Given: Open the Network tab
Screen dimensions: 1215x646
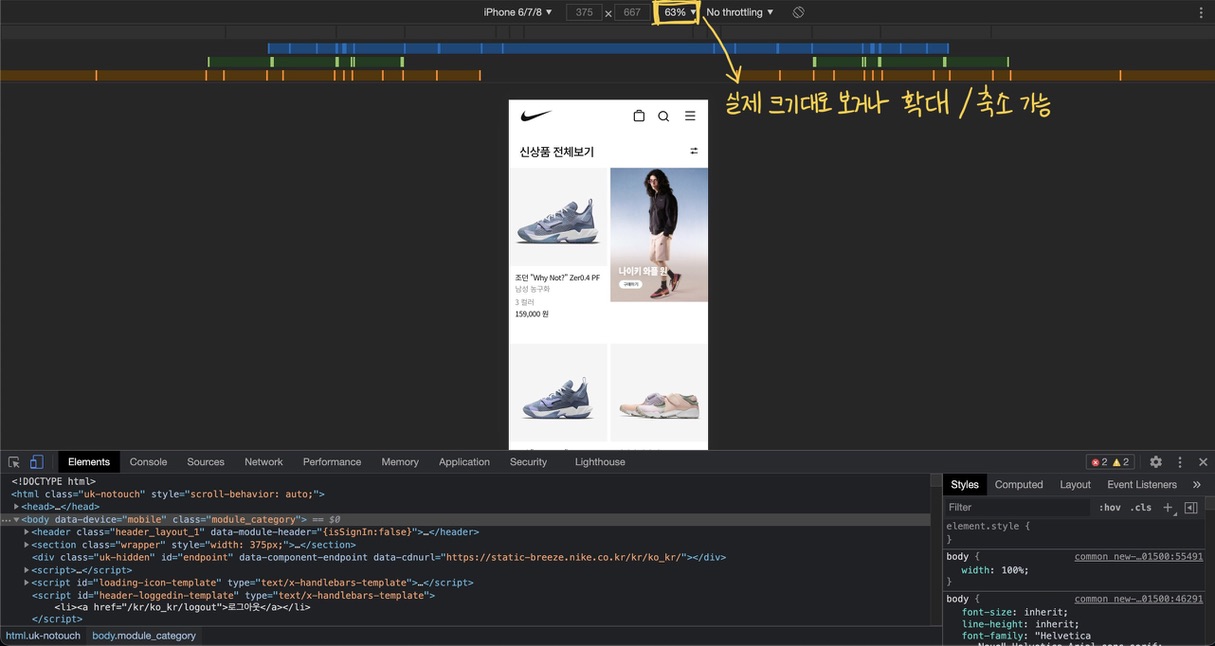Looking at the screenshot, I should pyautogui.click(x=264, y=462).
